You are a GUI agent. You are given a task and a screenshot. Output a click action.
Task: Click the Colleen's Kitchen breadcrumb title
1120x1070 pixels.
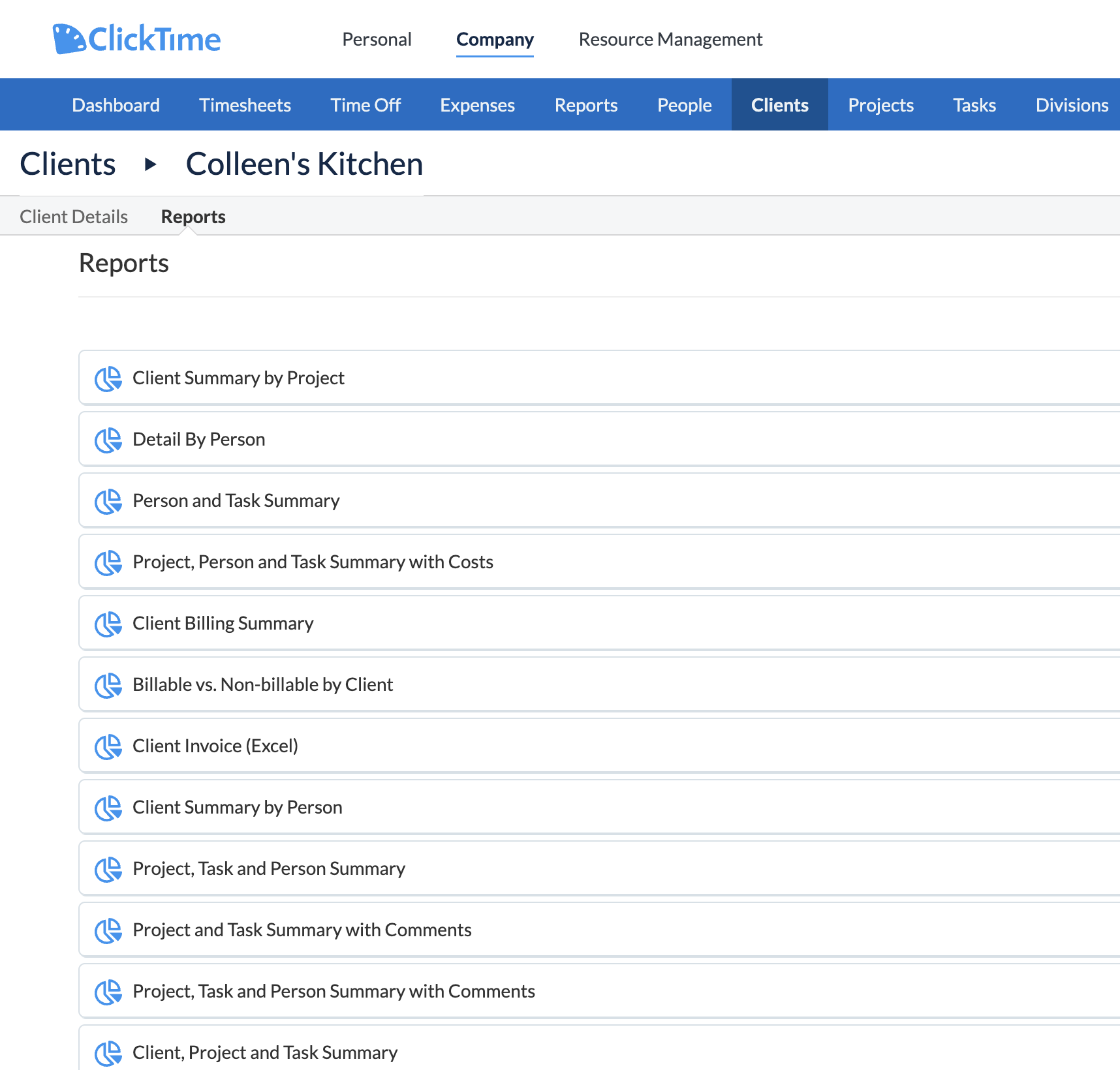304,164
